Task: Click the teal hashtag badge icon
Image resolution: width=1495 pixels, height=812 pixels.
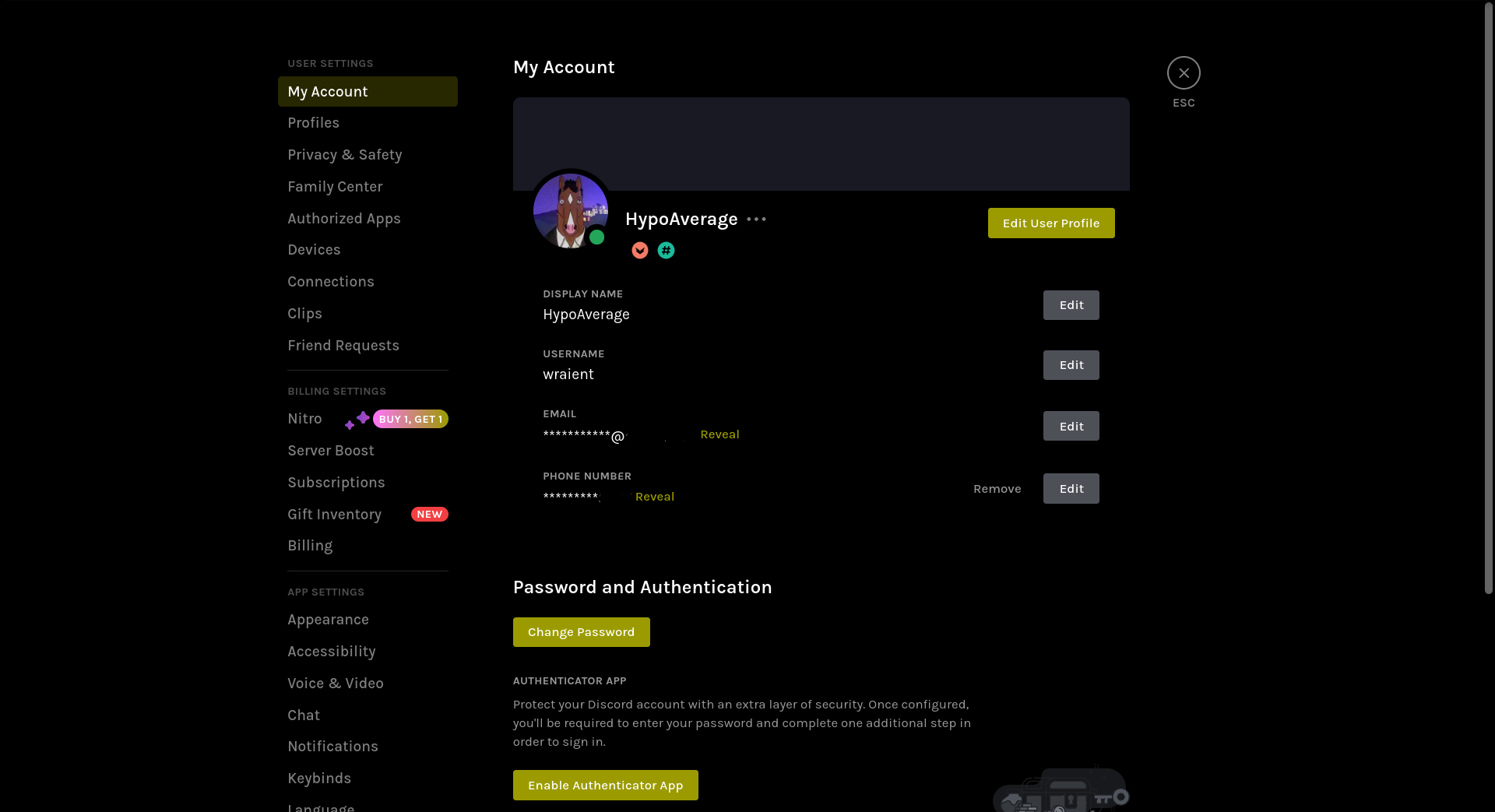Action: tap(666, 251)
